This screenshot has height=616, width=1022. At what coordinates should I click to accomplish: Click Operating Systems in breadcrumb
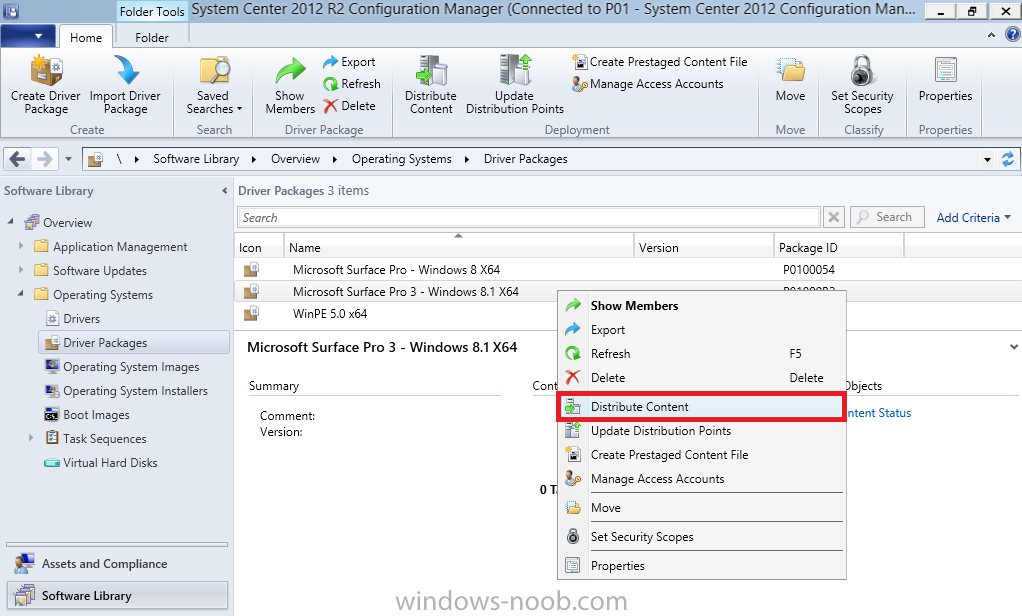(402, 159)
